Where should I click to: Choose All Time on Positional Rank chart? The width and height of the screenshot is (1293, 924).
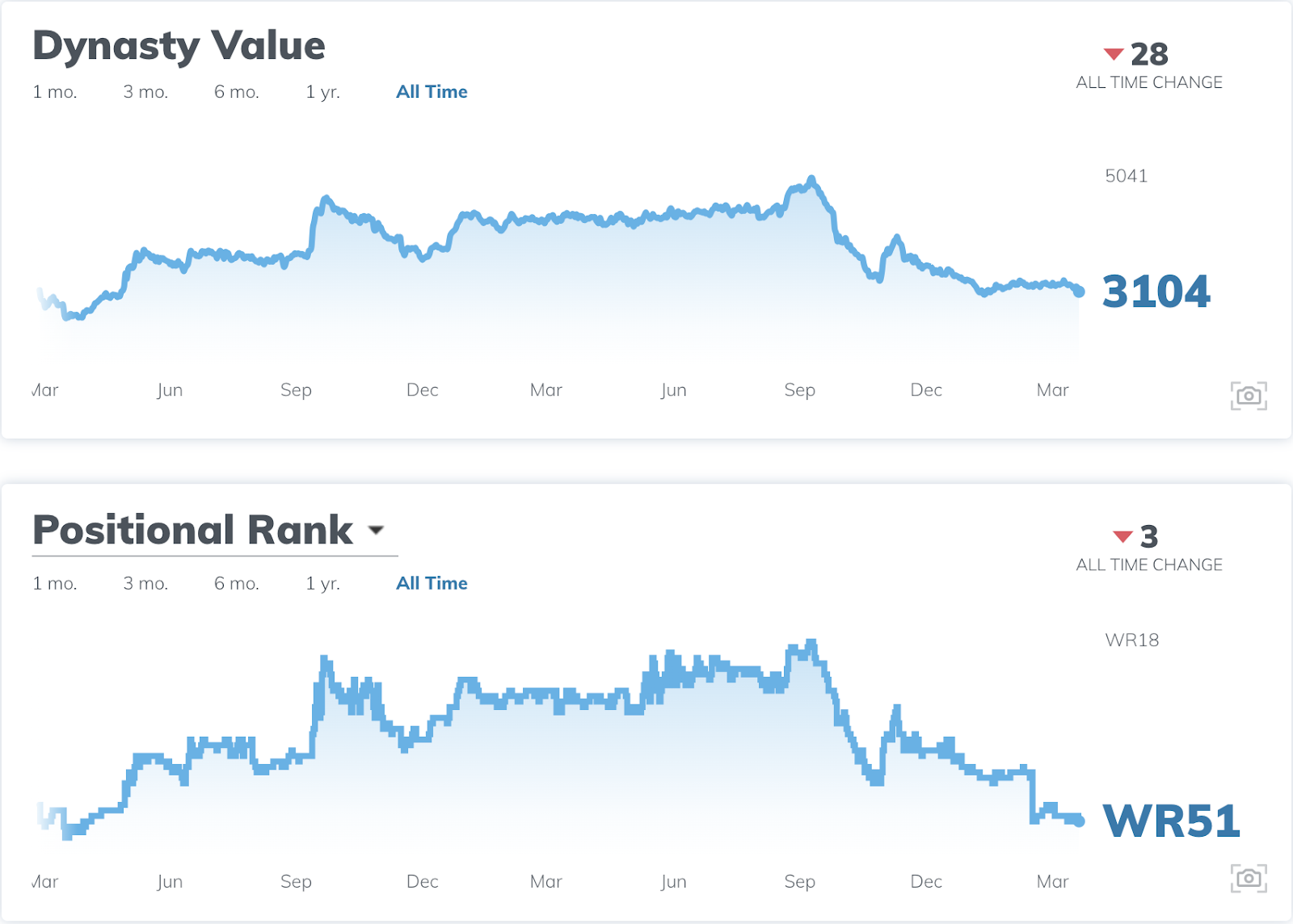coord(432,583)
